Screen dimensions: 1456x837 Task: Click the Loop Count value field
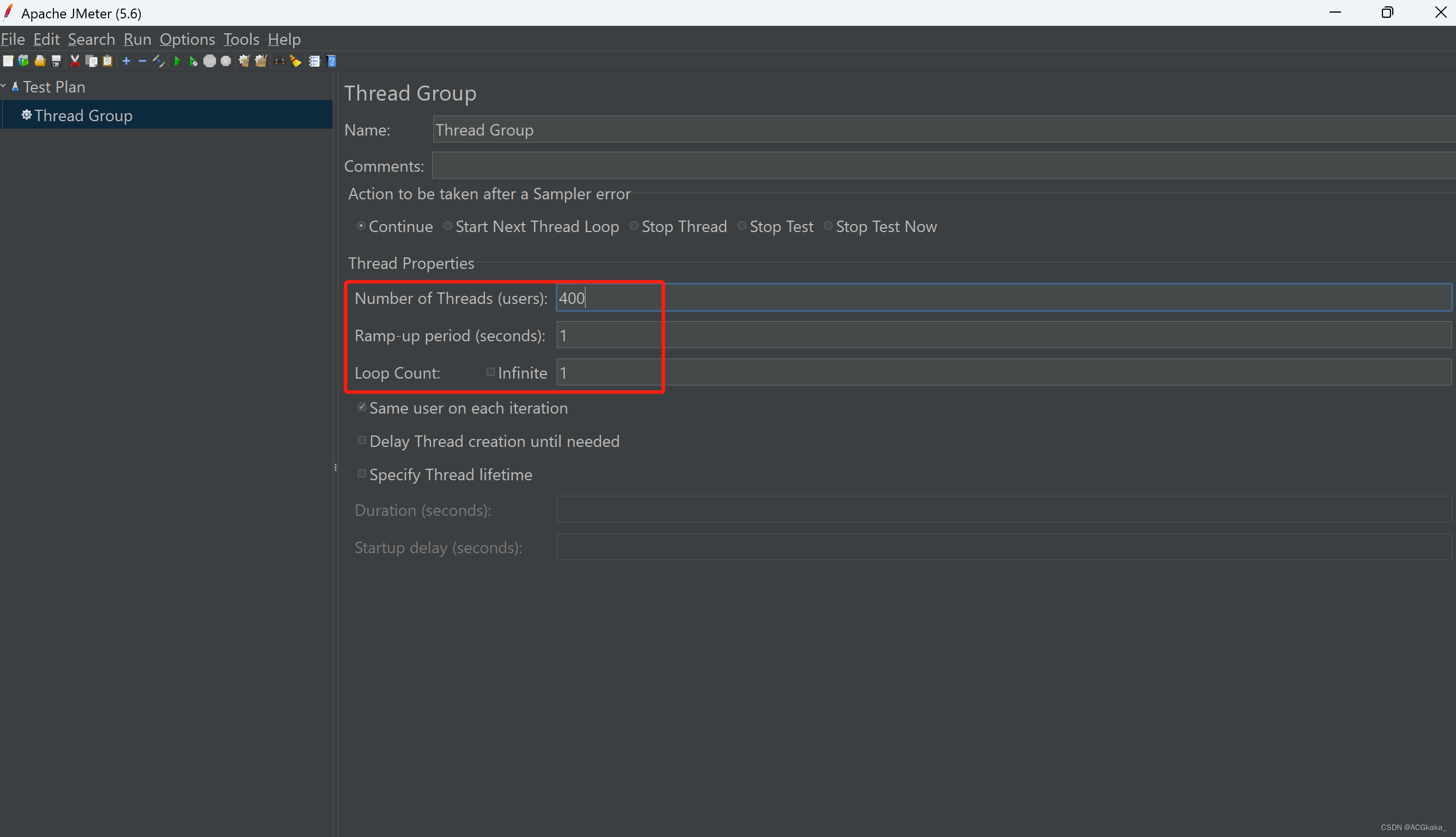tap(1004, 372)
